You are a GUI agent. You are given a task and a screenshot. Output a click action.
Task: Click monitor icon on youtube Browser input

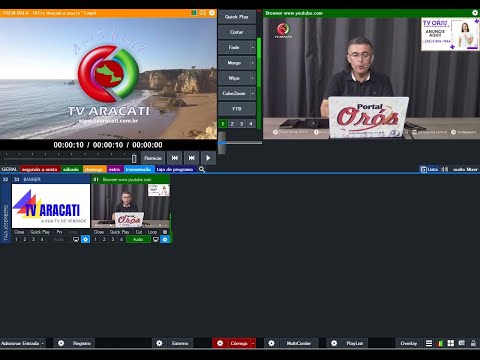pyautogui.click(x=156, y=239)
